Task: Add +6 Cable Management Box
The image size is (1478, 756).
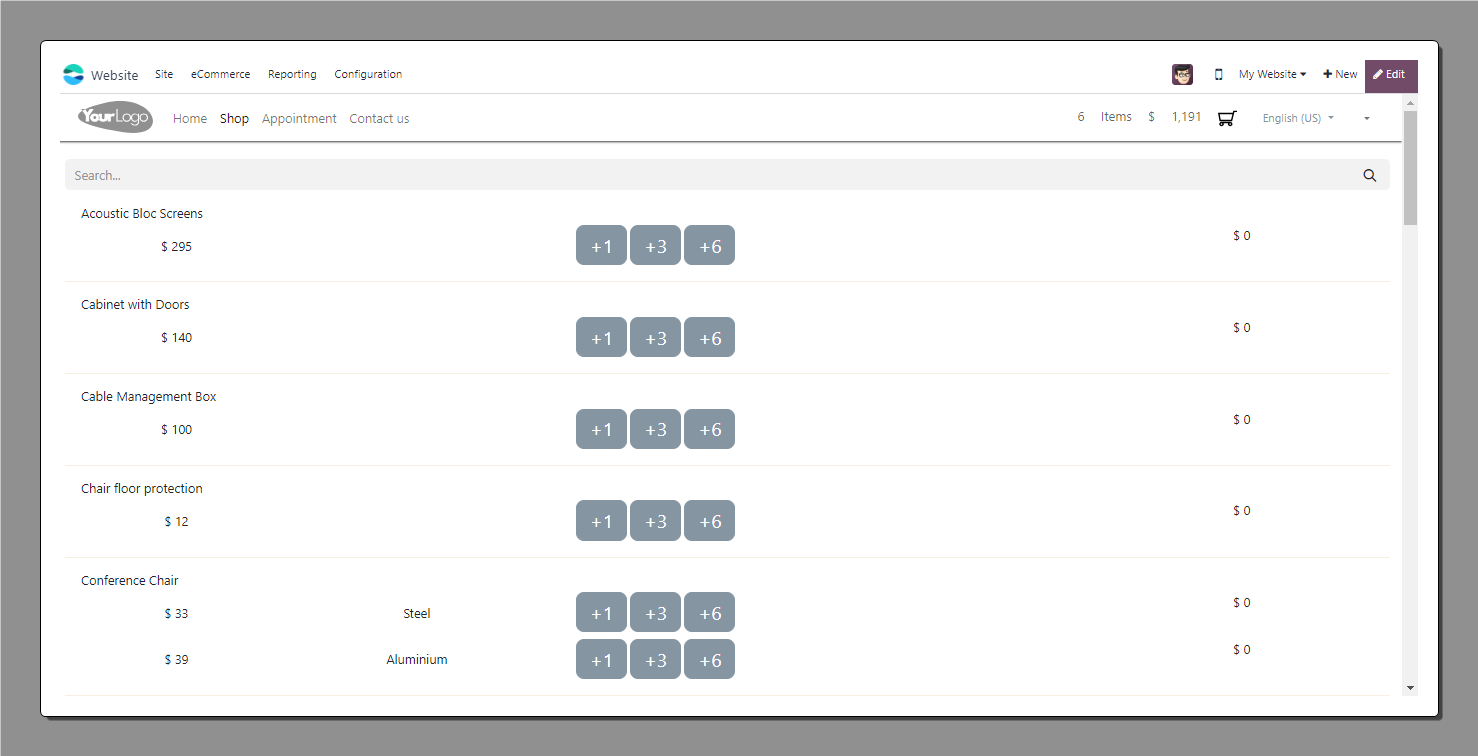Action: point(709,429)
